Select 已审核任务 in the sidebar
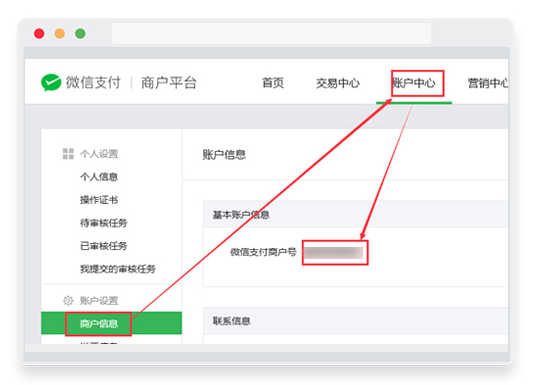 point(104,246)
